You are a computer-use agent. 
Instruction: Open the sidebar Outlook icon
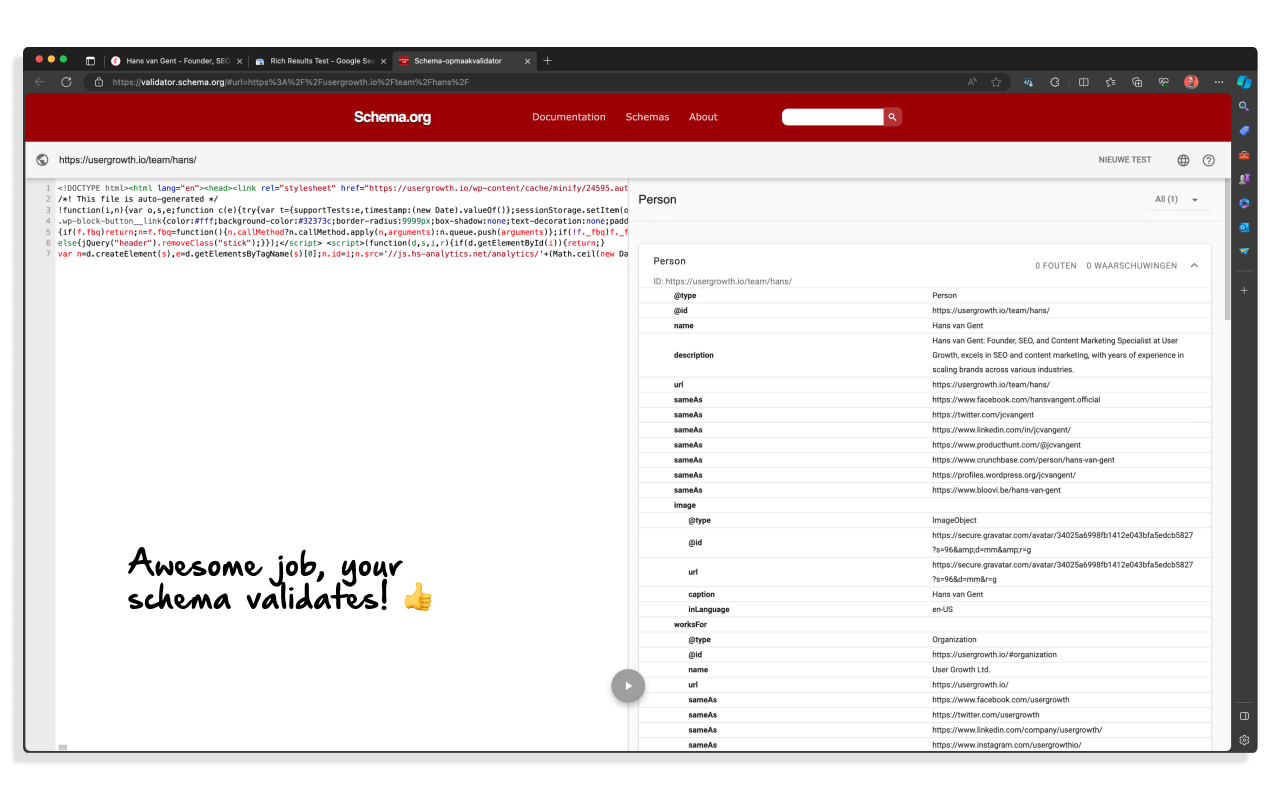click(x=1244, y=227)
